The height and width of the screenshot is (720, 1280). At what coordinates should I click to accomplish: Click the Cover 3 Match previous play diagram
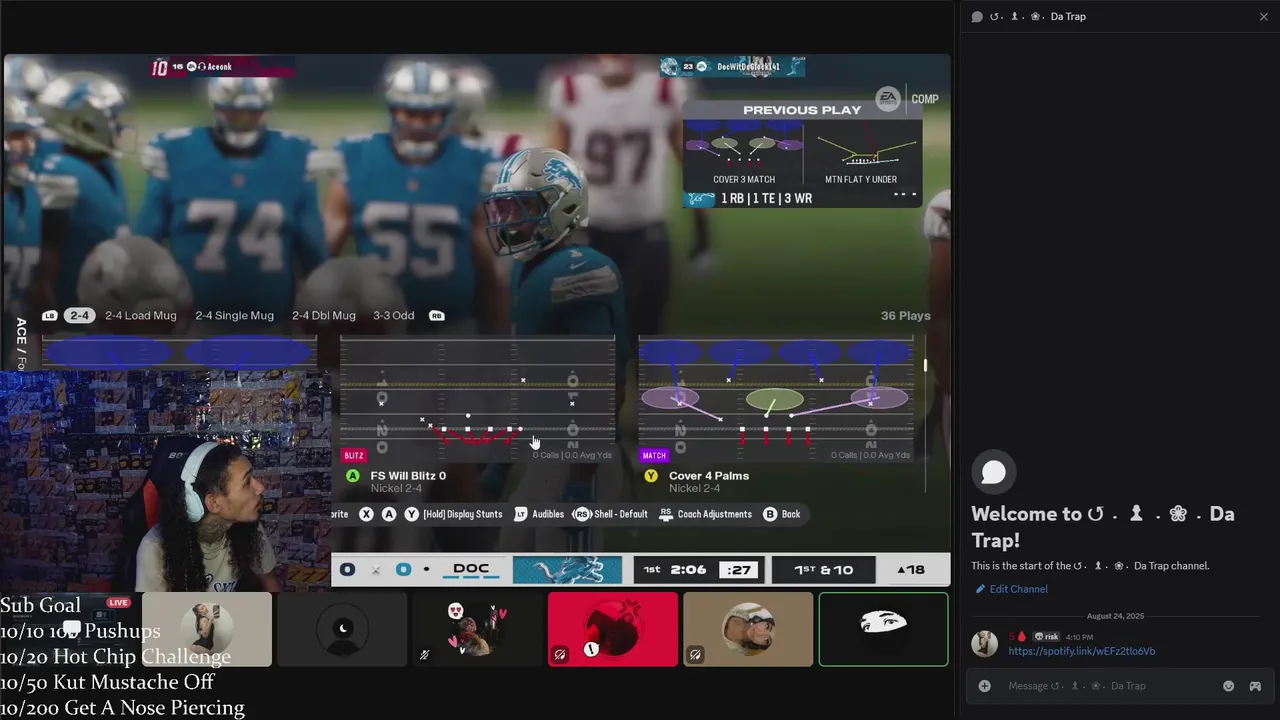coord(743,148)
